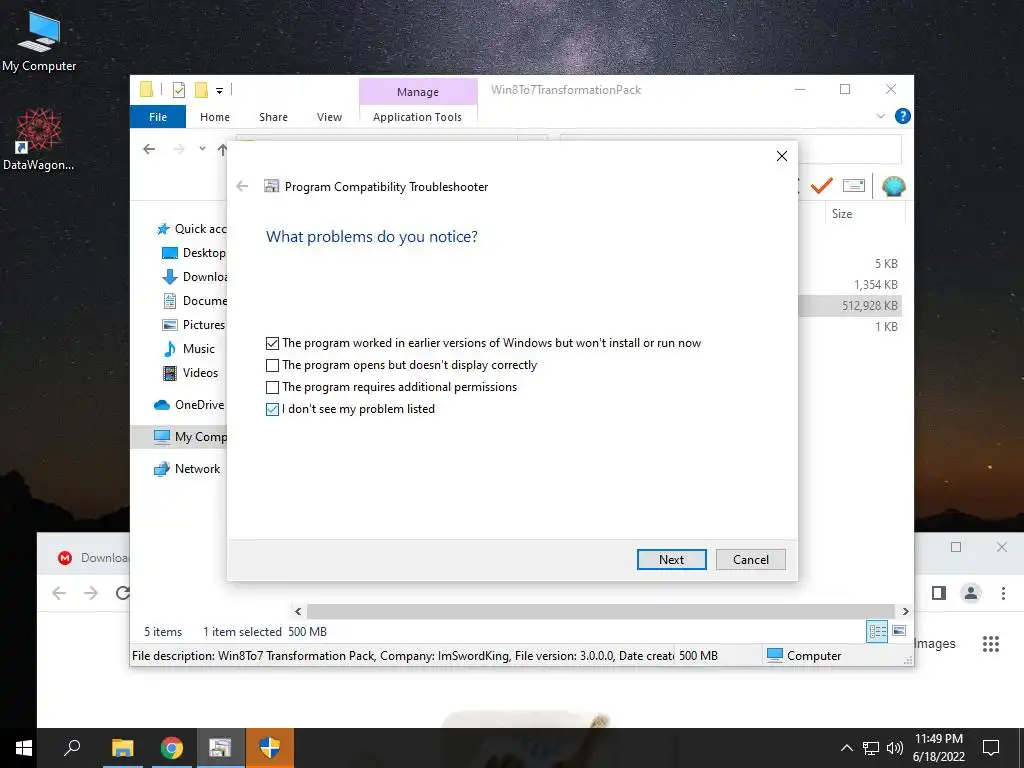Click Cancel in the troubleshooter

pos(750,560)
